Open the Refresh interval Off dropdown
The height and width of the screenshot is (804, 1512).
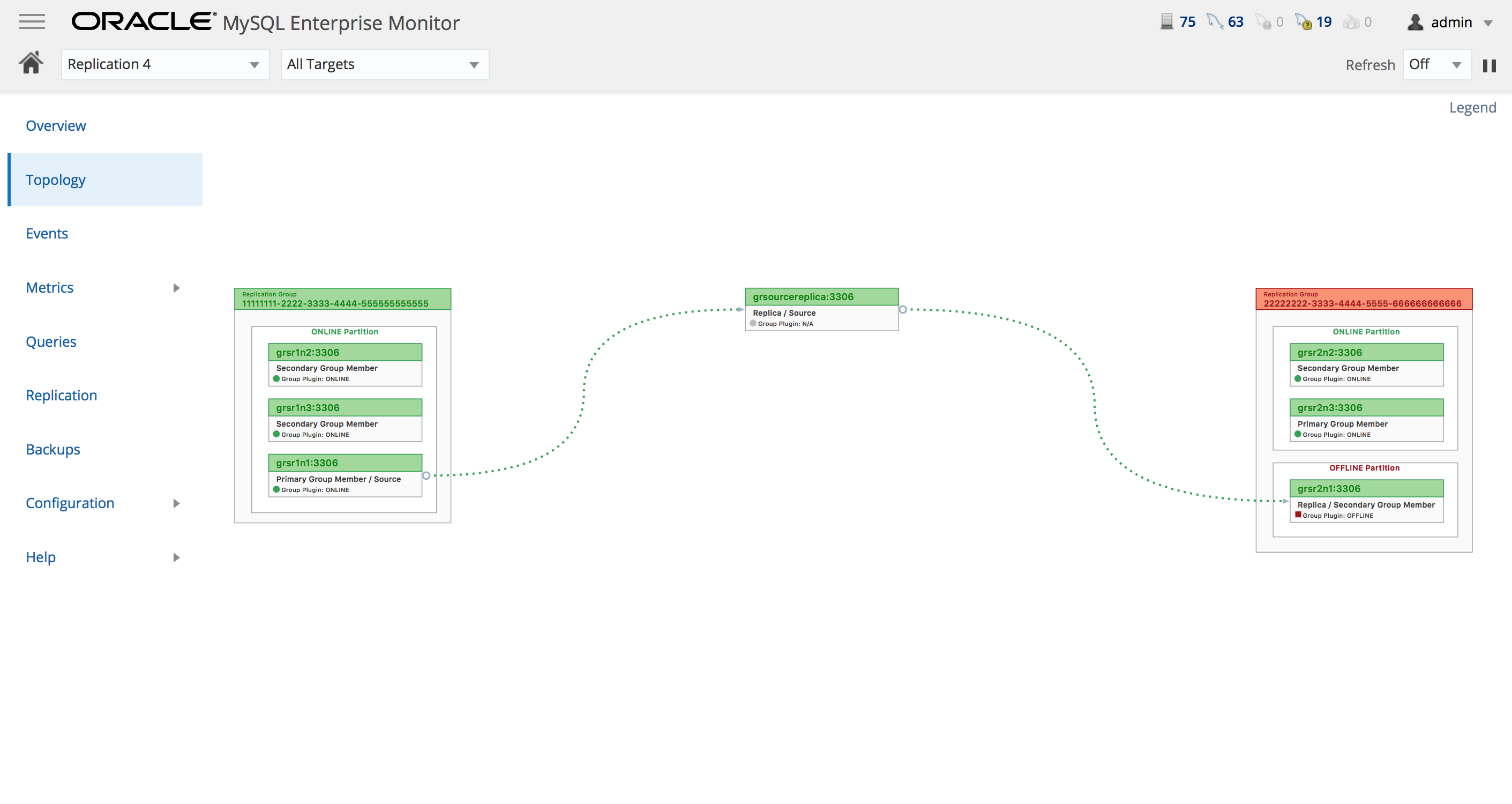click(x=1436, y=64)
